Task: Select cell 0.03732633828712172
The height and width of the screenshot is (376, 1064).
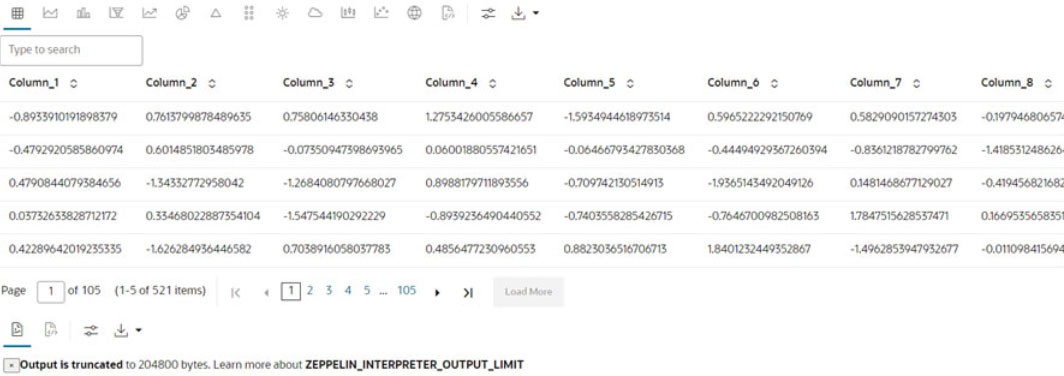Action: 62,216
